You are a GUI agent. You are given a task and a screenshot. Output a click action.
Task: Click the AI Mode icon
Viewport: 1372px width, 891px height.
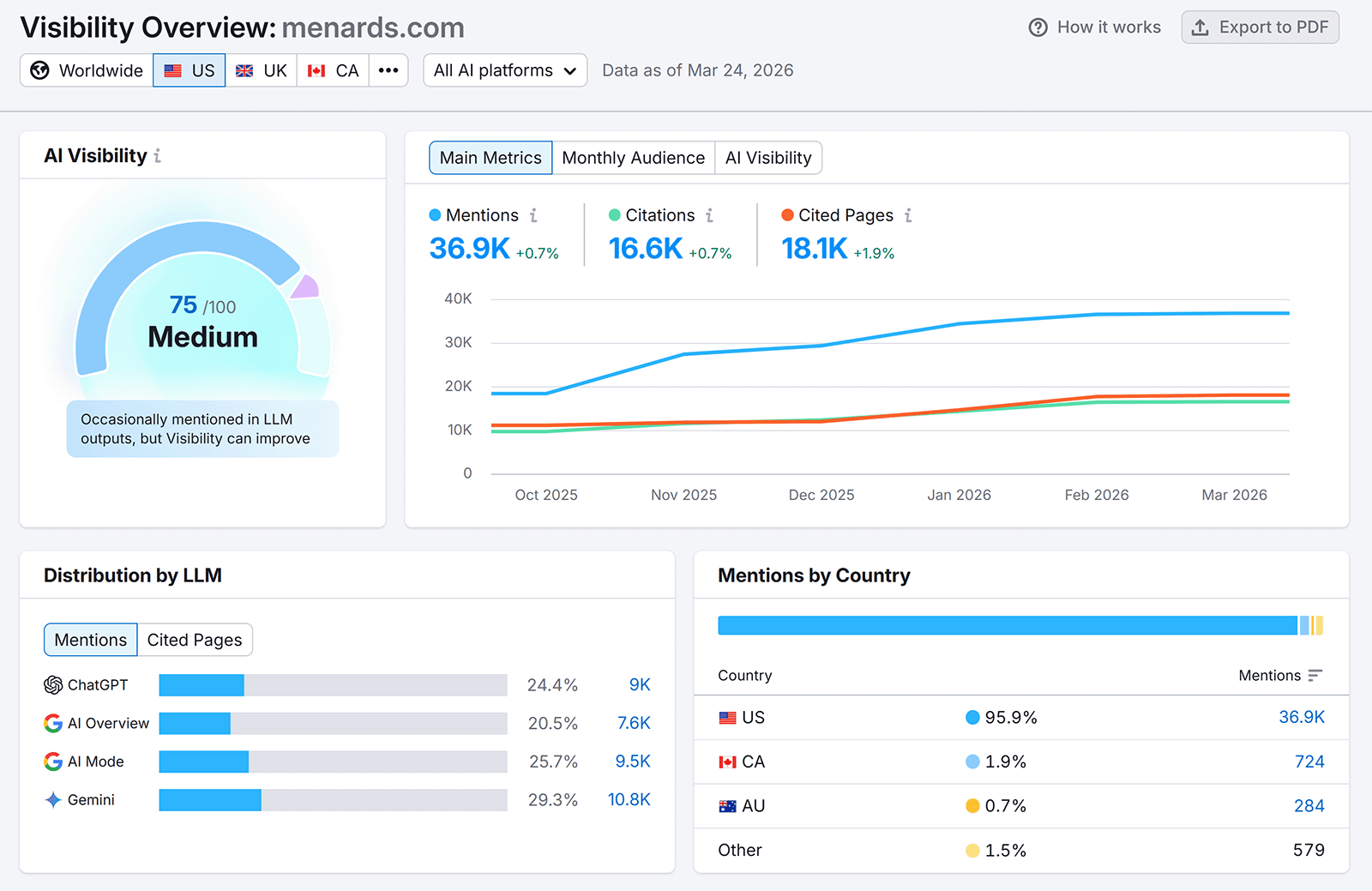pos(52,761)
